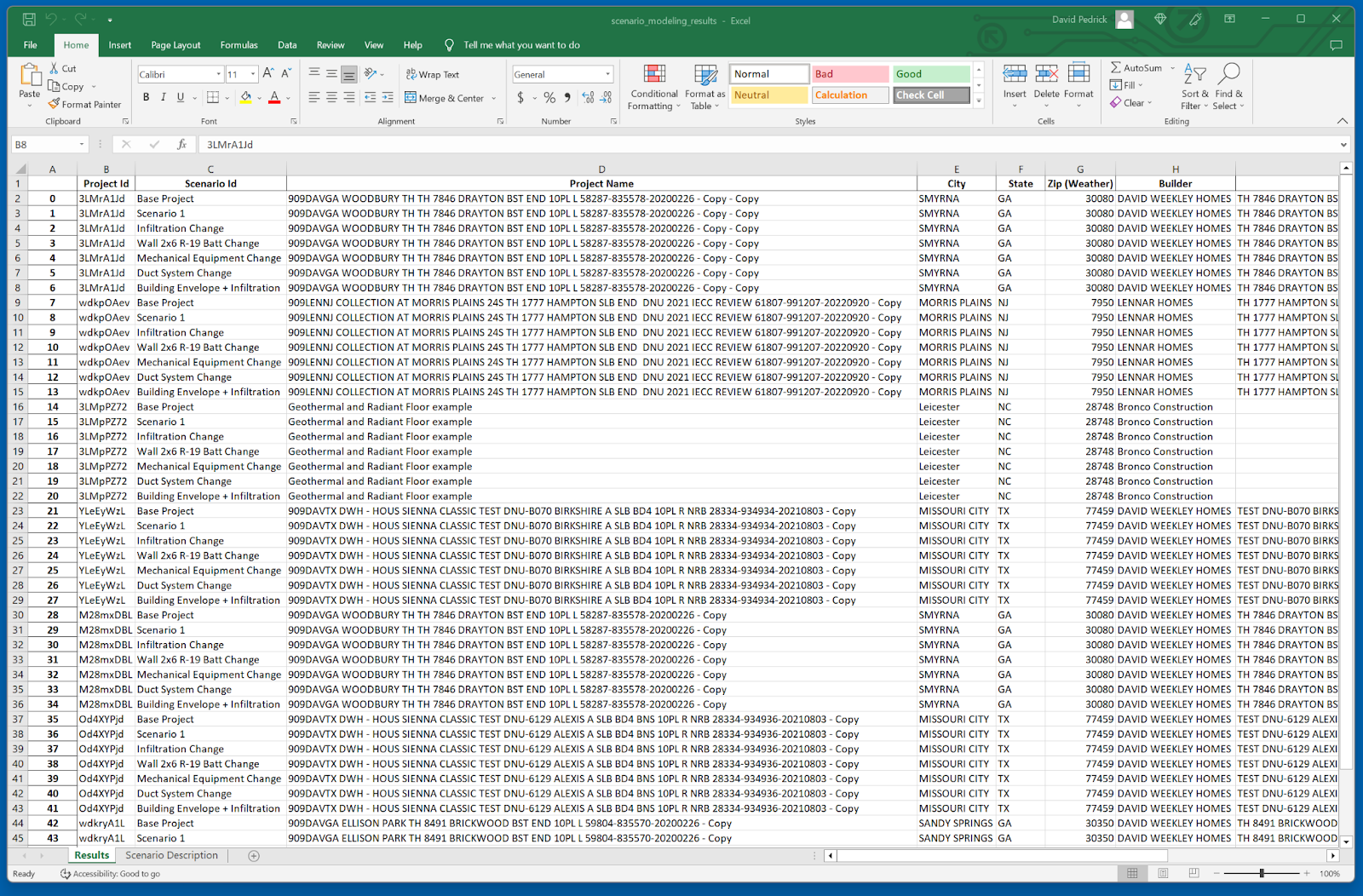
Task: Click the Insert Function fx icon
Action: tap(181, 145)
